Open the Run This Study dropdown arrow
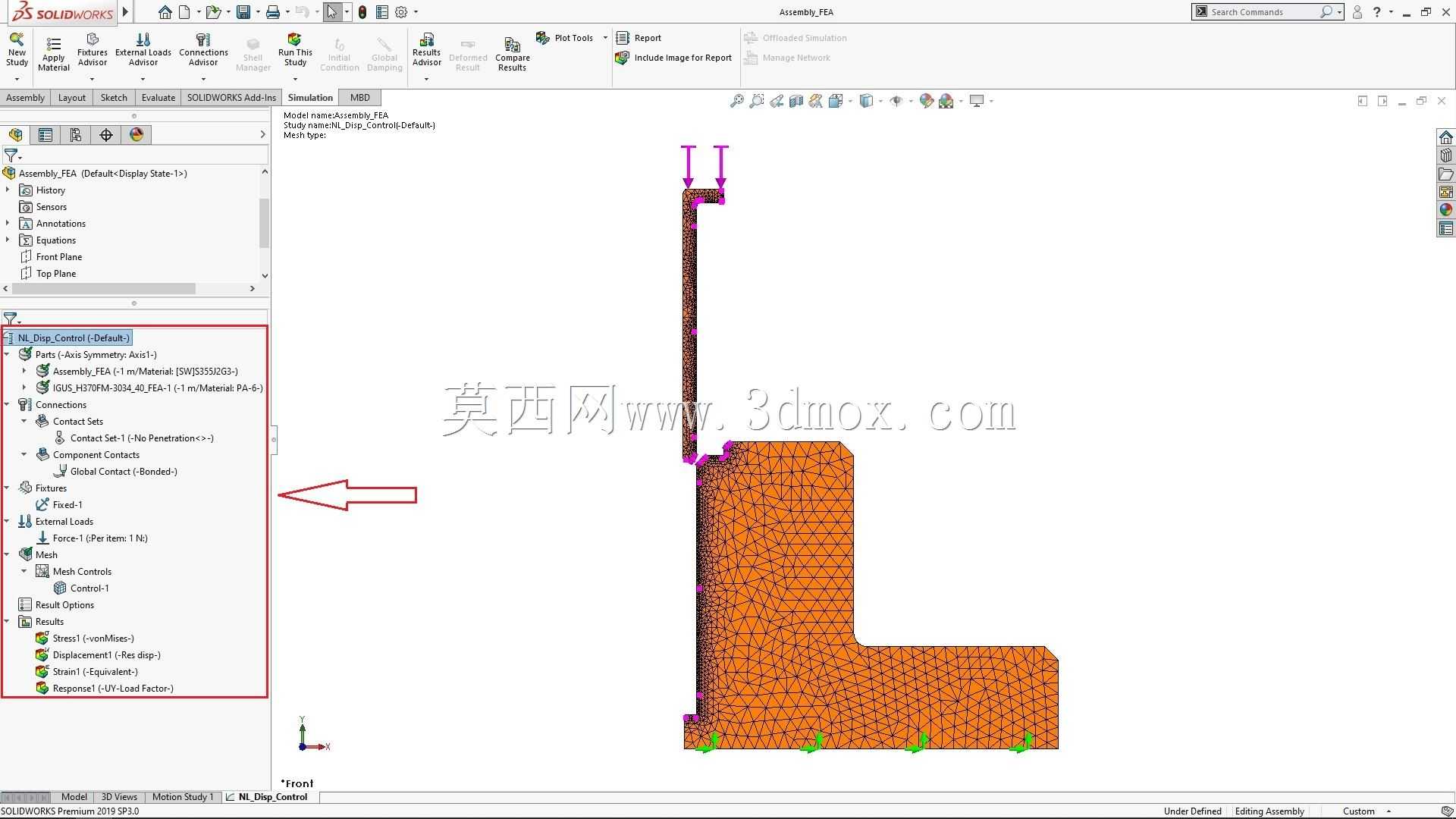 295,79
